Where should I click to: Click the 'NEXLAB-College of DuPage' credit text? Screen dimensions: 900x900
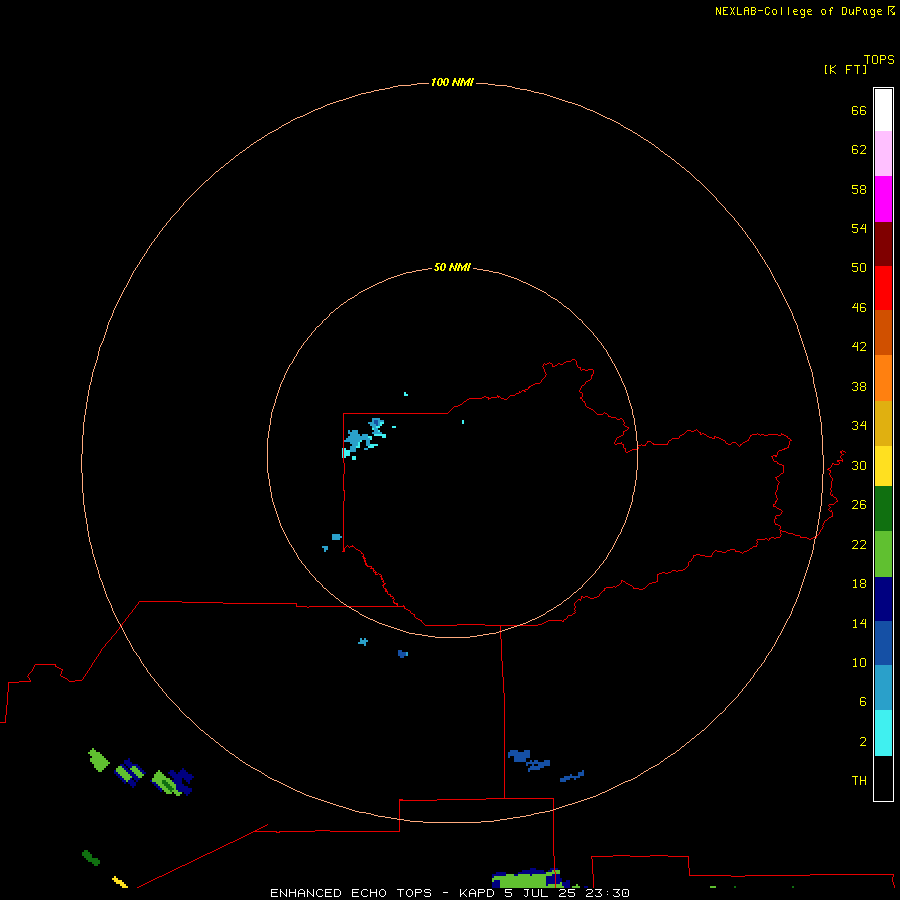coord(800,11)
